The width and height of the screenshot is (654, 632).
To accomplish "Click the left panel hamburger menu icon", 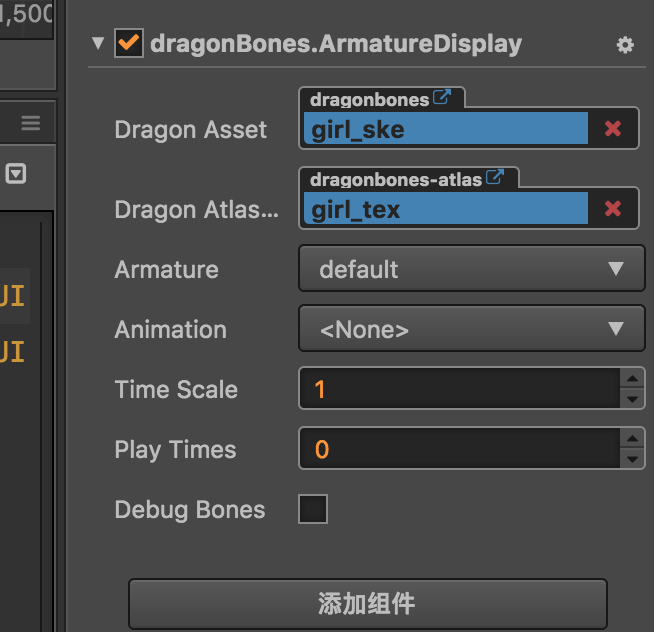I will 31,123.
